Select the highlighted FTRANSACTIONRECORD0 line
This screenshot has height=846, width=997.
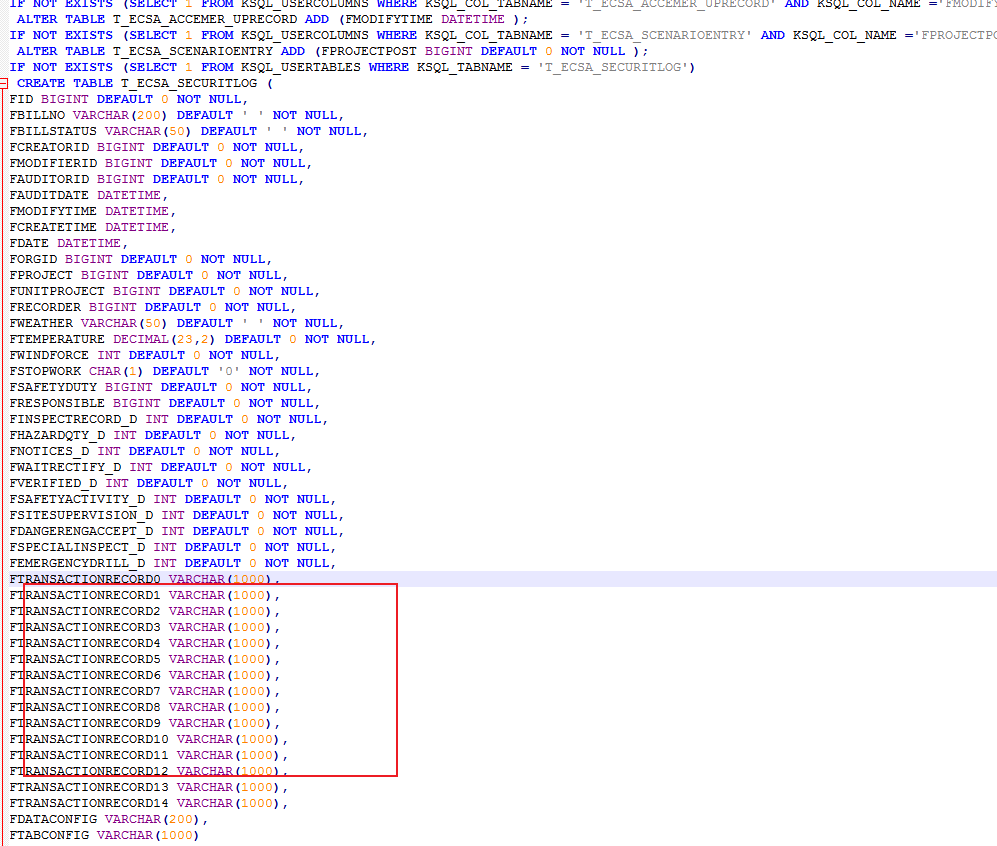tap(85, 579)
